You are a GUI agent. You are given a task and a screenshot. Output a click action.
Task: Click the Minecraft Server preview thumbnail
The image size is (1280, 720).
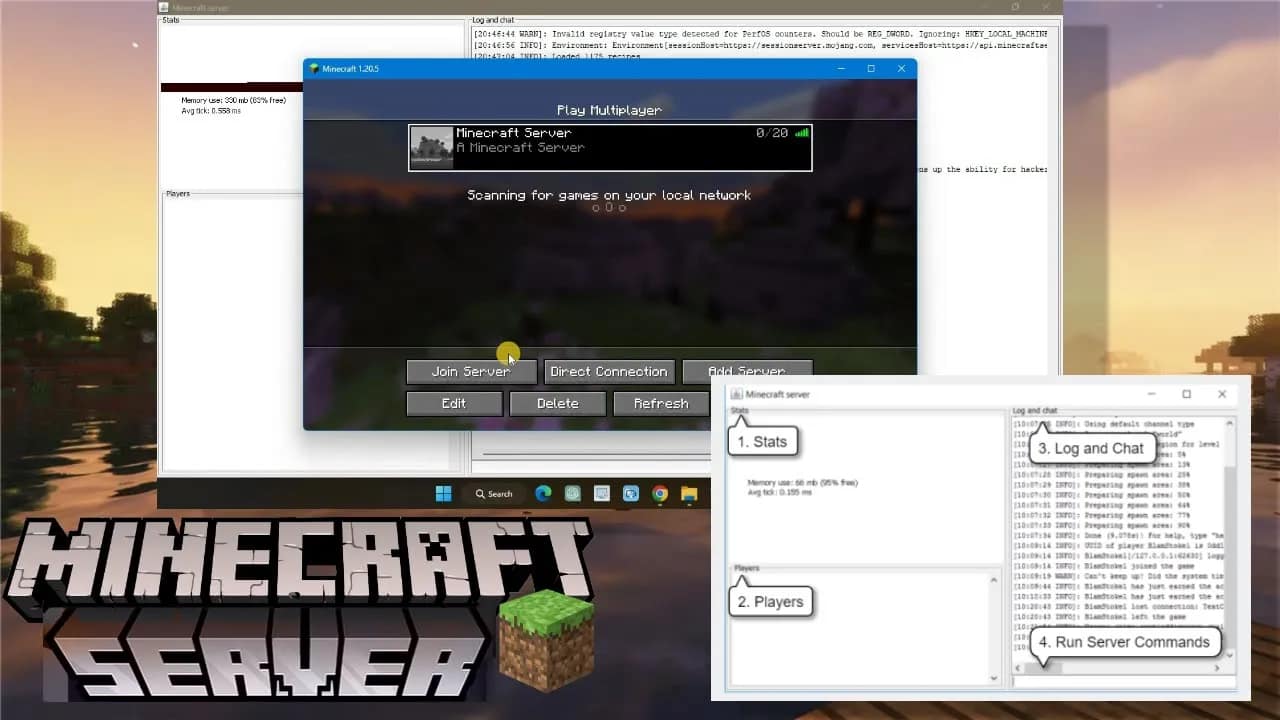[431, 146]
